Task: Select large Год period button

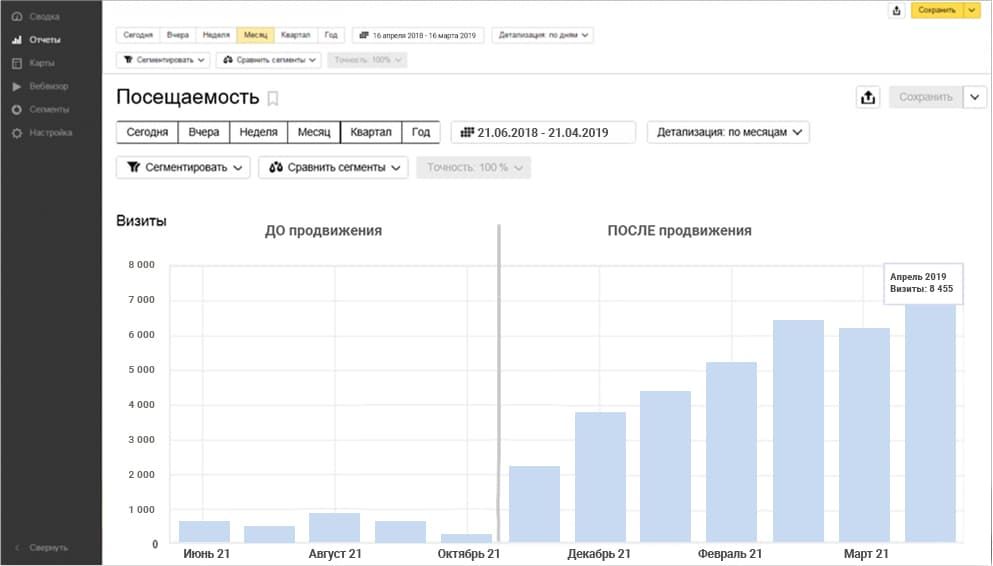Action: tap(421, 132)
